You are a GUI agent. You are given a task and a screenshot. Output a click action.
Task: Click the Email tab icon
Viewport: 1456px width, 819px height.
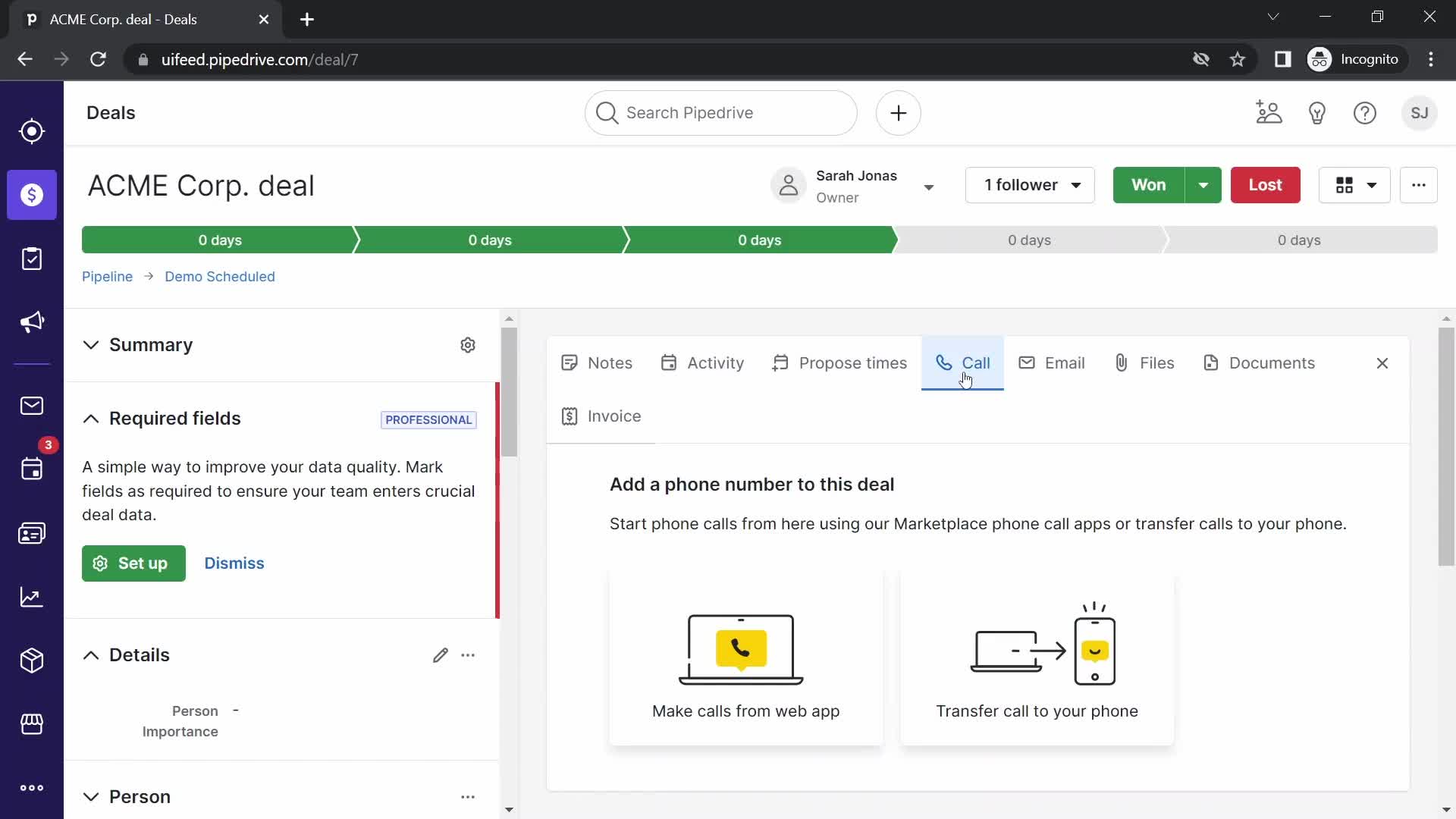pyautogui.click(x=1025, y=362)
